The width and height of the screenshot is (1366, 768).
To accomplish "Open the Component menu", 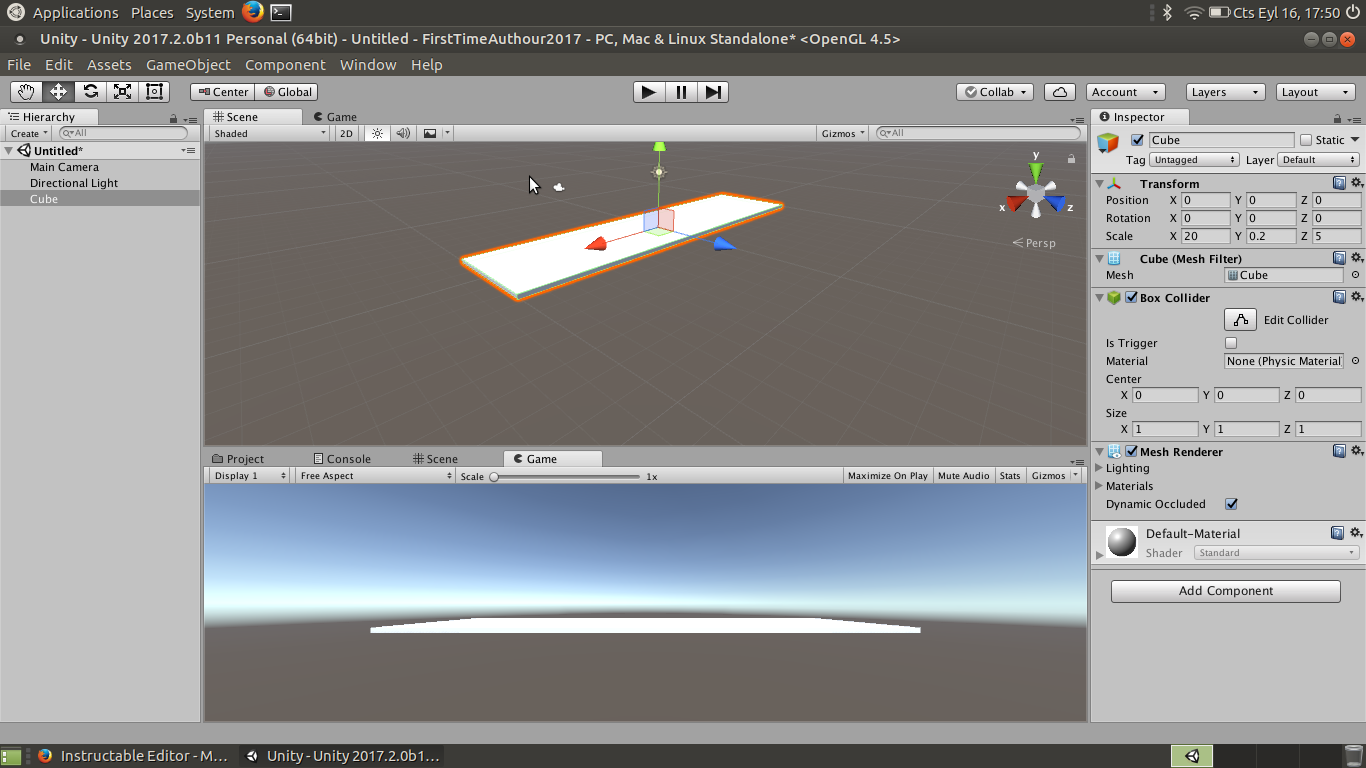I will click(285, 65).
